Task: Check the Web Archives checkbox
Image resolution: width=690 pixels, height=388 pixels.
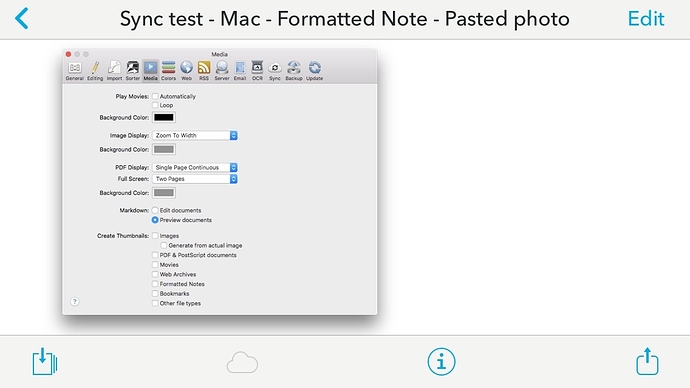Action: (155, 275)
